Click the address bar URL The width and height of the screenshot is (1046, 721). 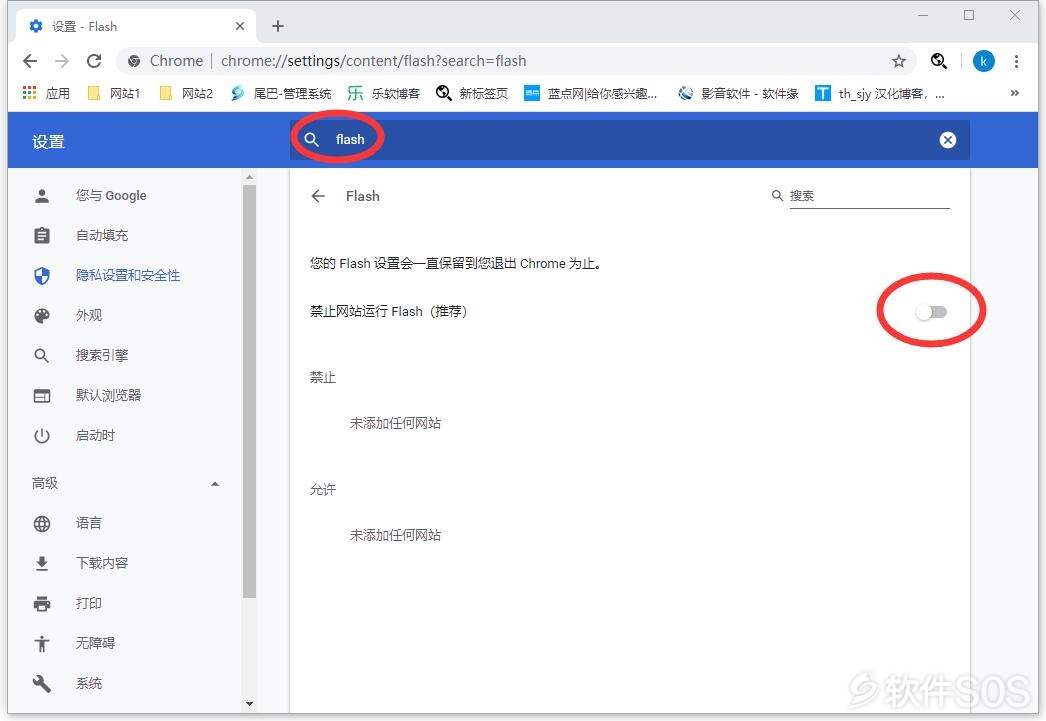pyautogui.click(x=374, y=61)
